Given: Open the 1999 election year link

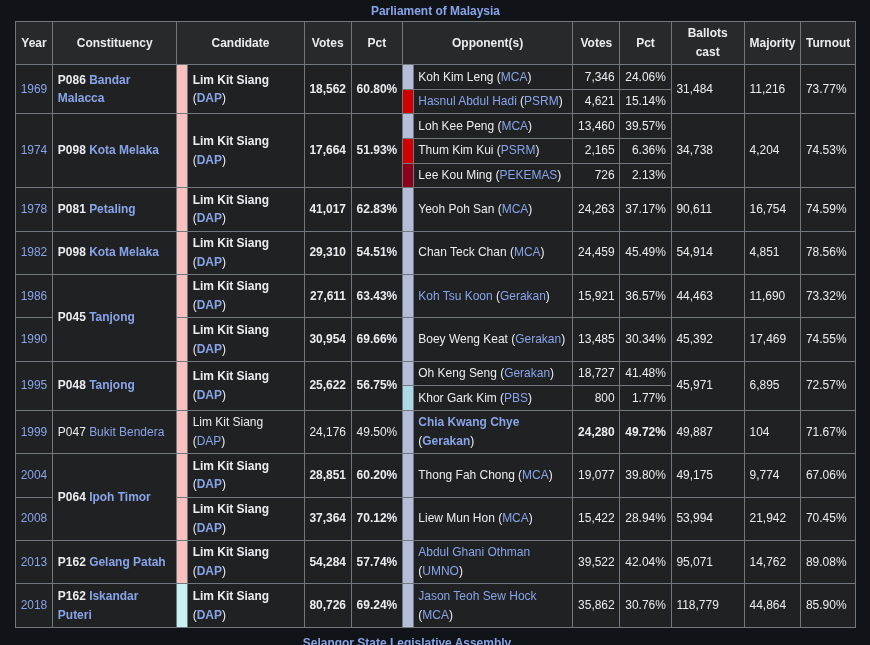Looking at the screenshot, I should tap(34, 432).
